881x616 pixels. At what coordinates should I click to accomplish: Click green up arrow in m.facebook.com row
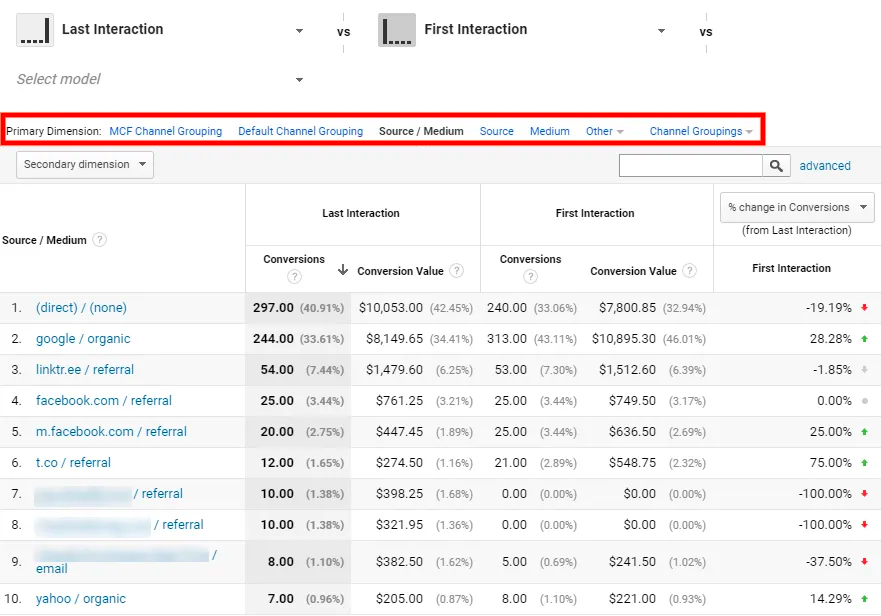point(865,432)
